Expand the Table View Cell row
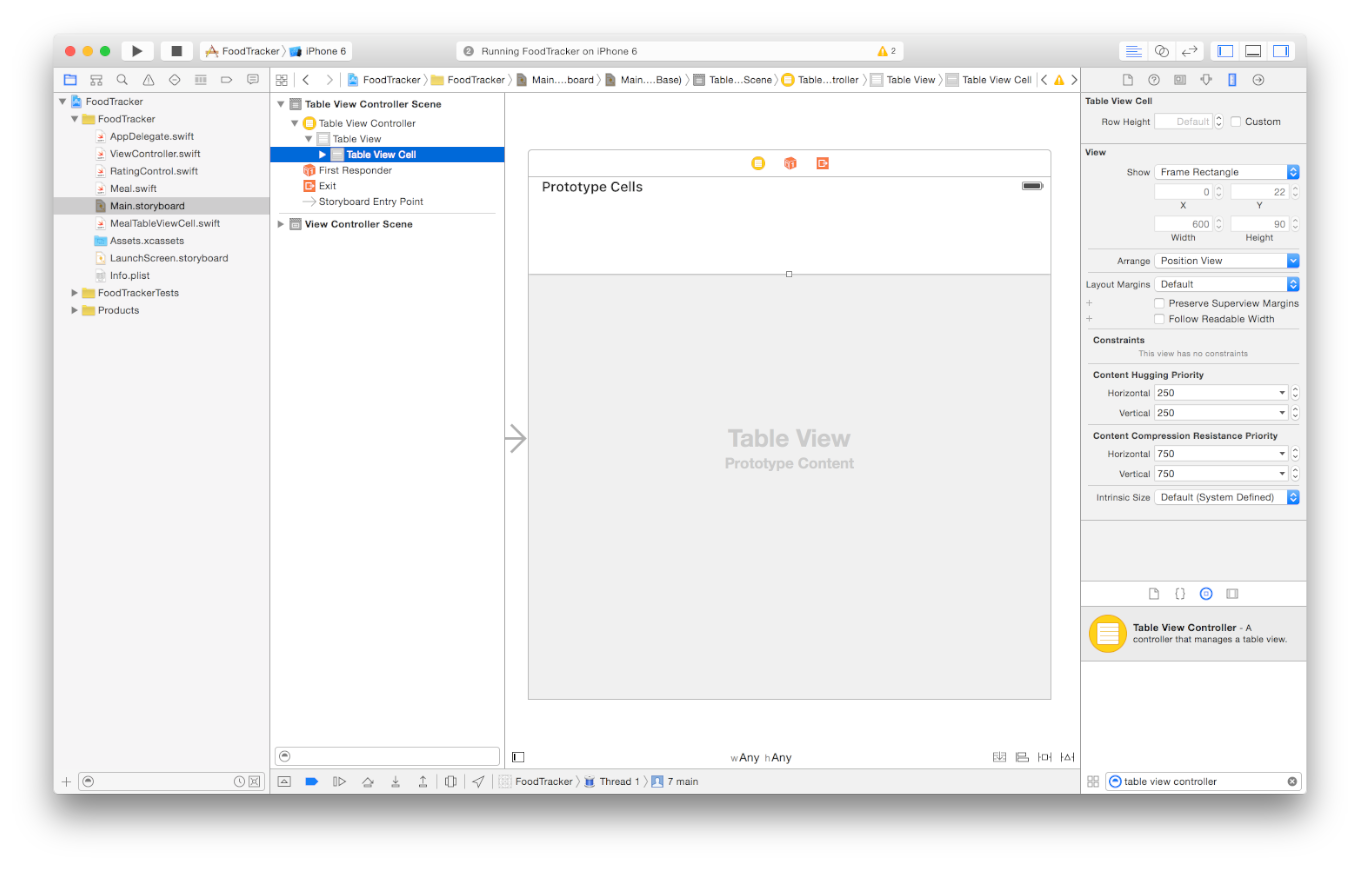This screenshot has height=870, width=1360. [322, 155]
